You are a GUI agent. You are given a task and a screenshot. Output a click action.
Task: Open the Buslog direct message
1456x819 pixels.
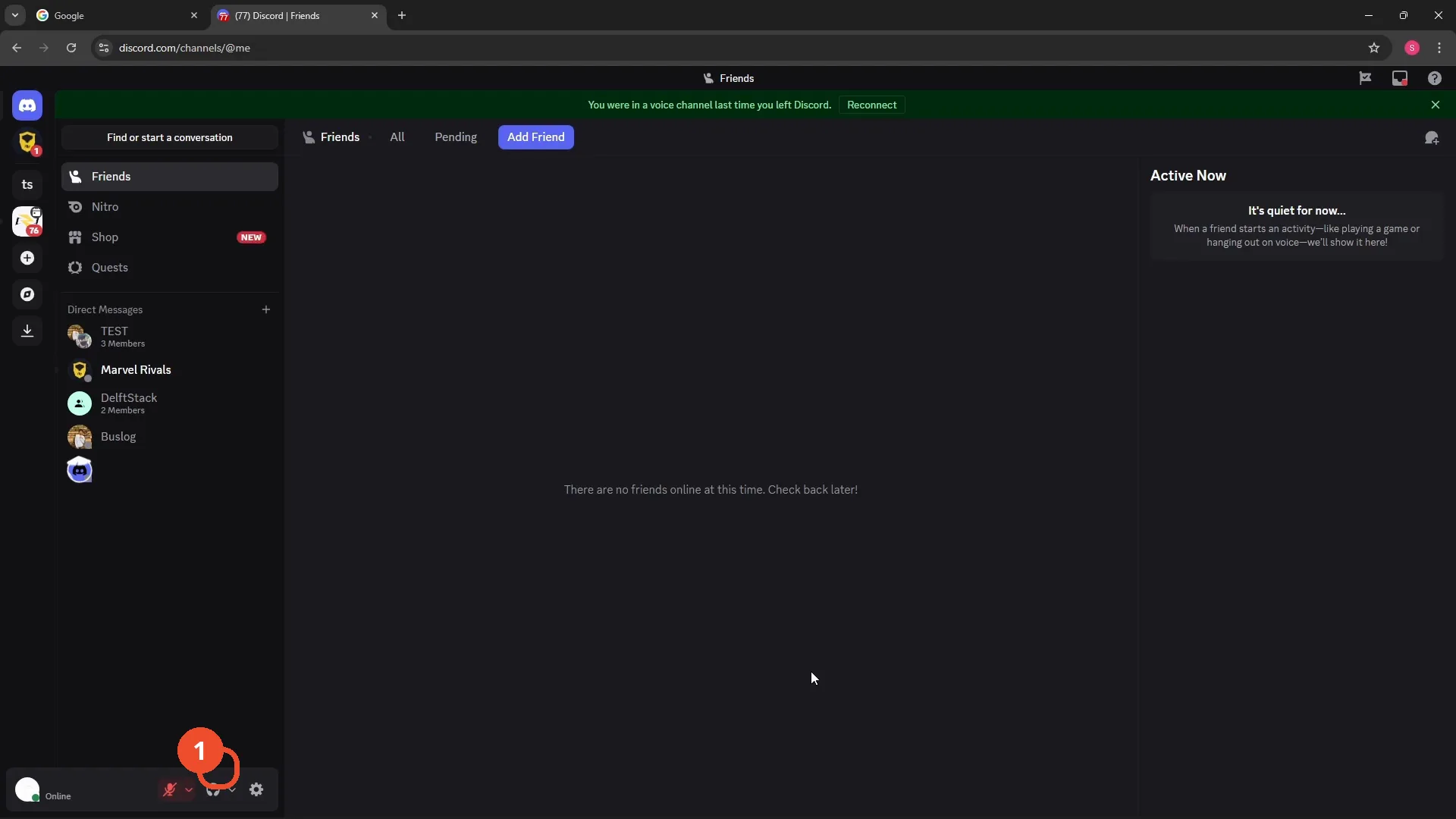(170, 437)
